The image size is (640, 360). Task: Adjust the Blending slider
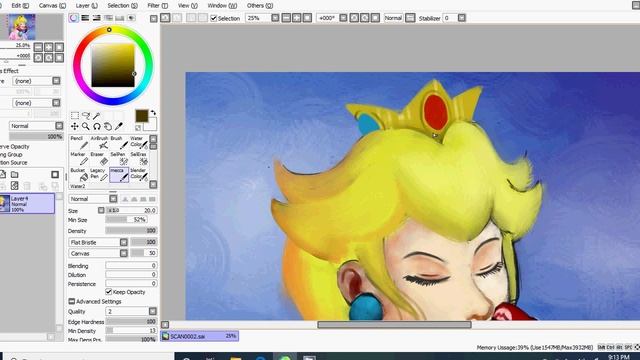131,266
